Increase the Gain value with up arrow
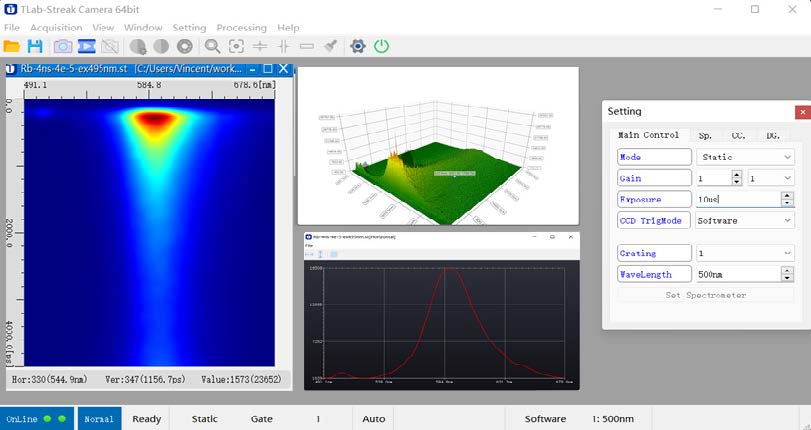 [737, 173]
